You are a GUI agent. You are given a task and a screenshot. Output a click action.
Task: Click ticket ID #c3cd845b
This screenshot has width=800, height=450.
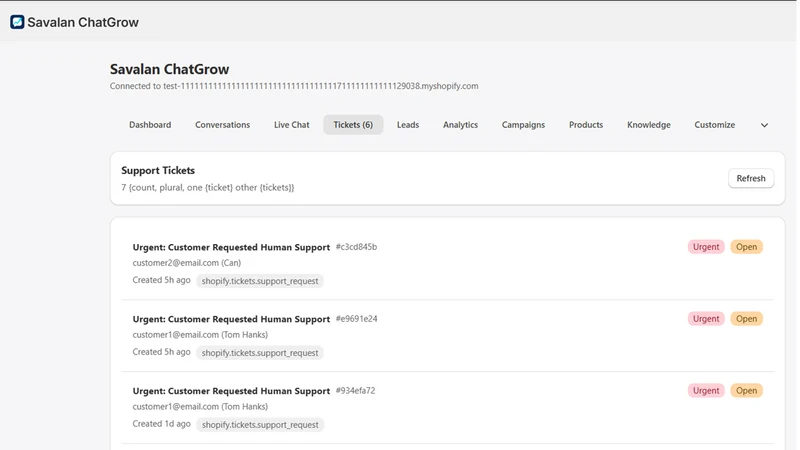point(356,247)
